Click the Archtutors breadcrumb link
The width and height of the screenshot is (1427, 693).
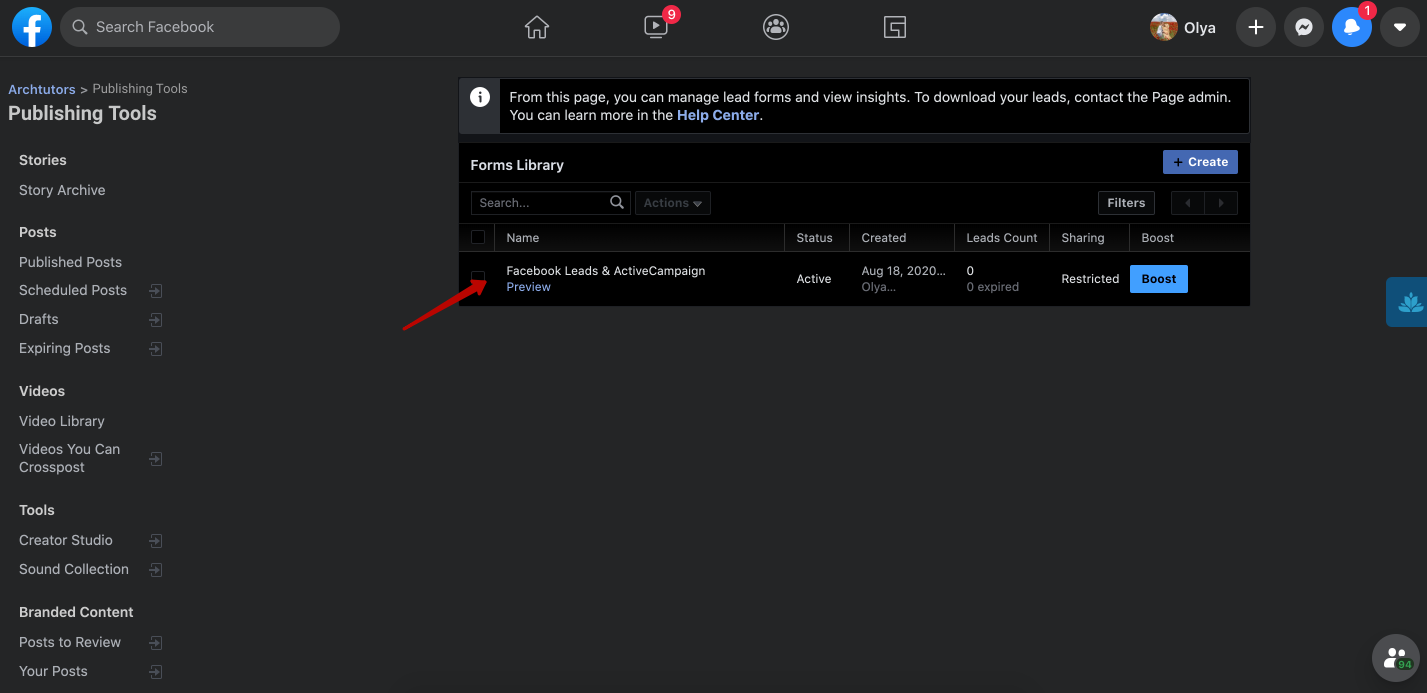point(42,89)
